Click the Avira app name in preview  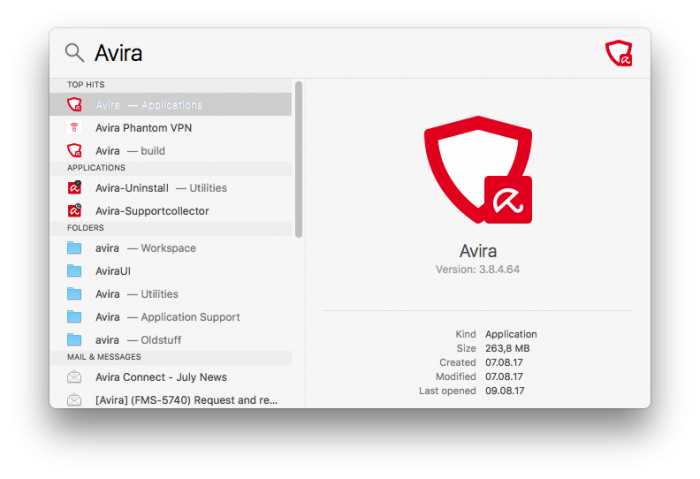click(x=478, y=251)
